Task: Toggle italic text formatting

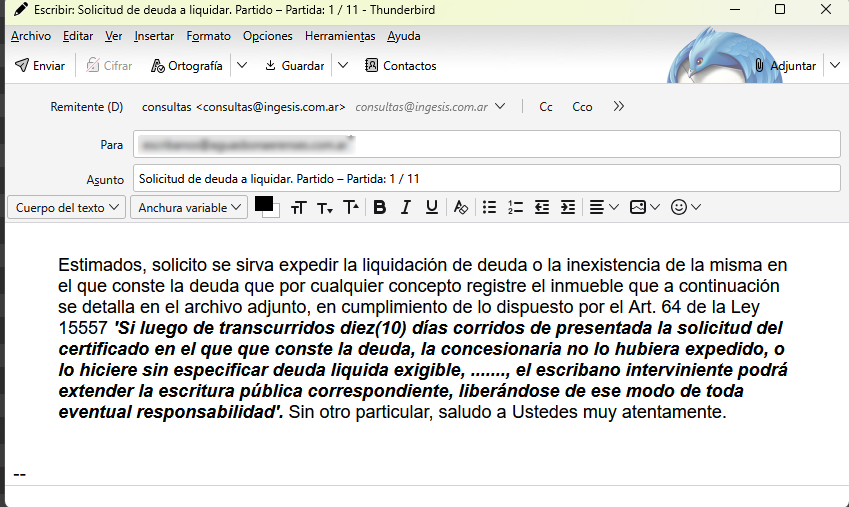Action: [x=405, y=208]
